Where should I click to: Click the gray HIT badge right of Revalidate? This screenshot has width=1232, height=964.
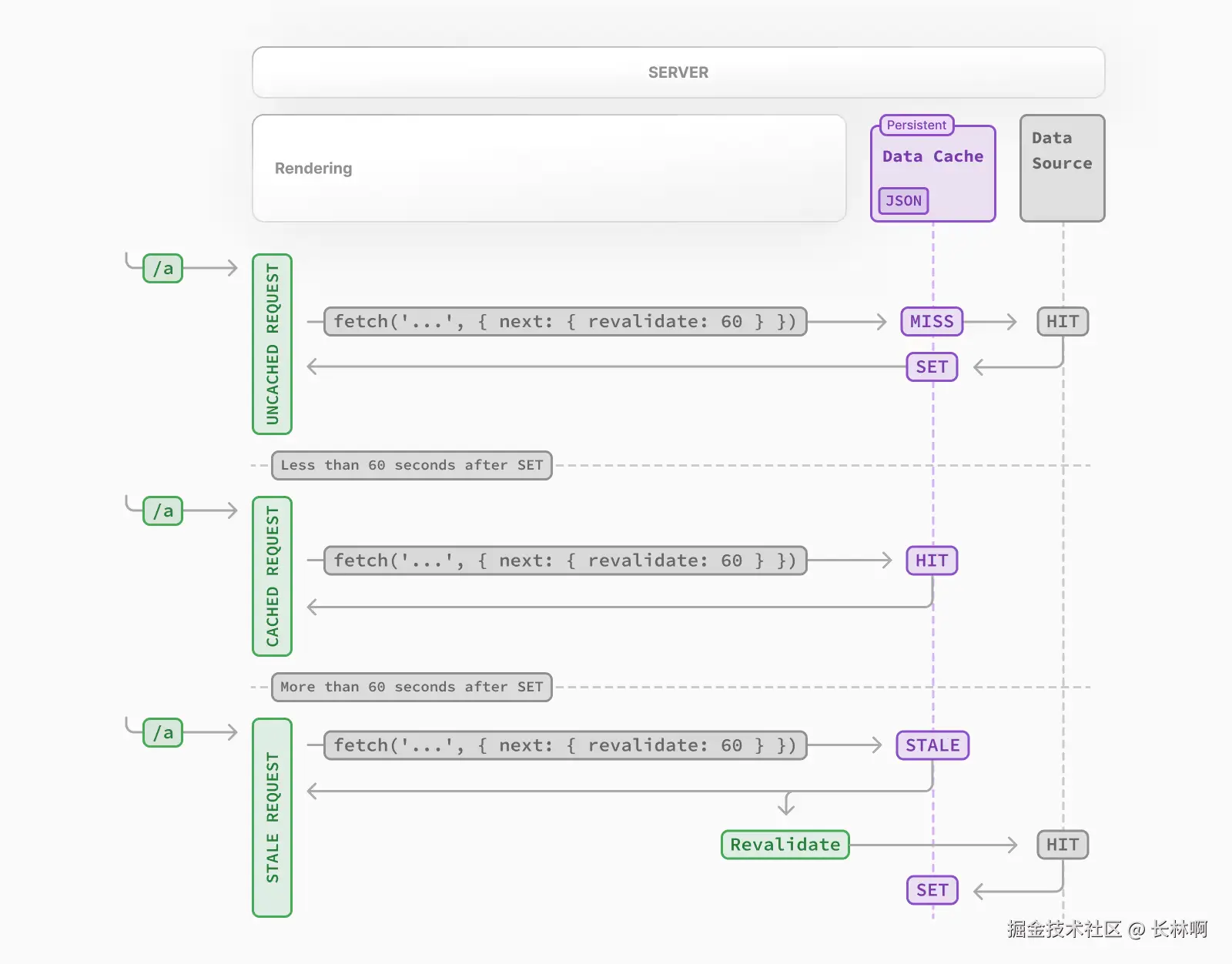tap(1062, 845)
